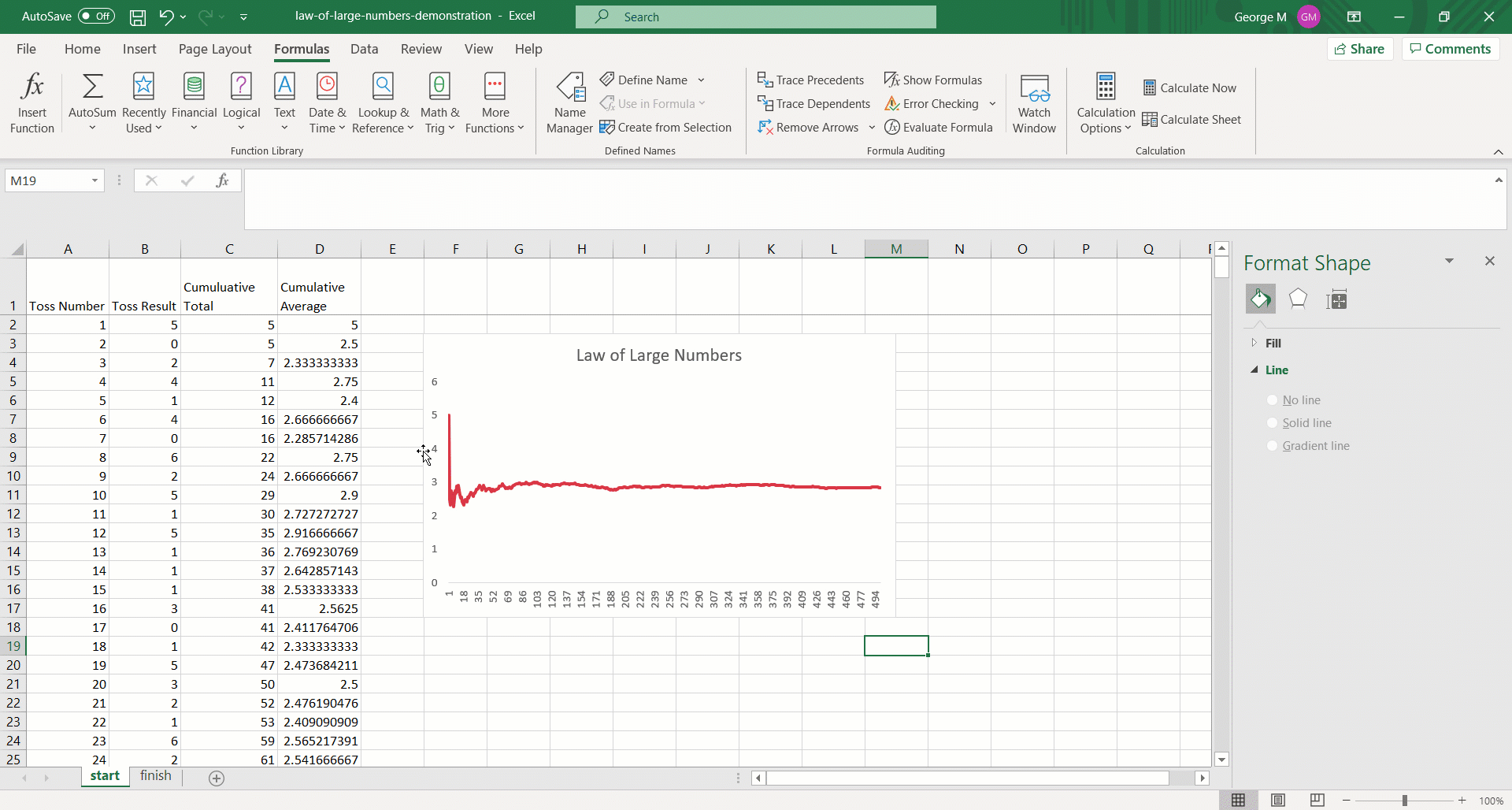This screenshot has height=810, width=1512.
Task: Open the Name Manager
Action: [x=569, y=102]
